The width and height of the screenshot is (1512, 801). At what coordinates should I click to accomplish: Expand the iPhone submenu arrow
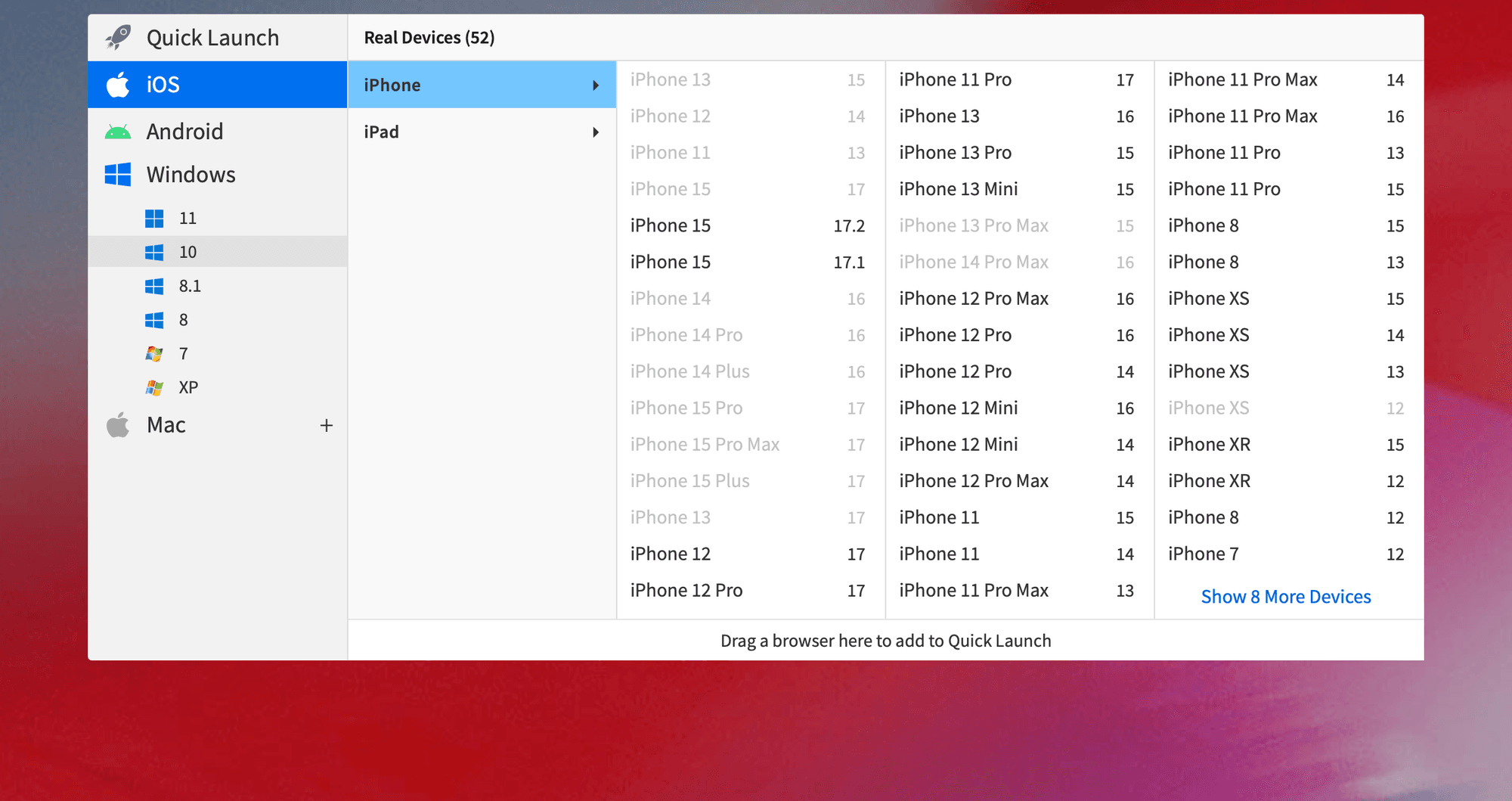(596, 85)
